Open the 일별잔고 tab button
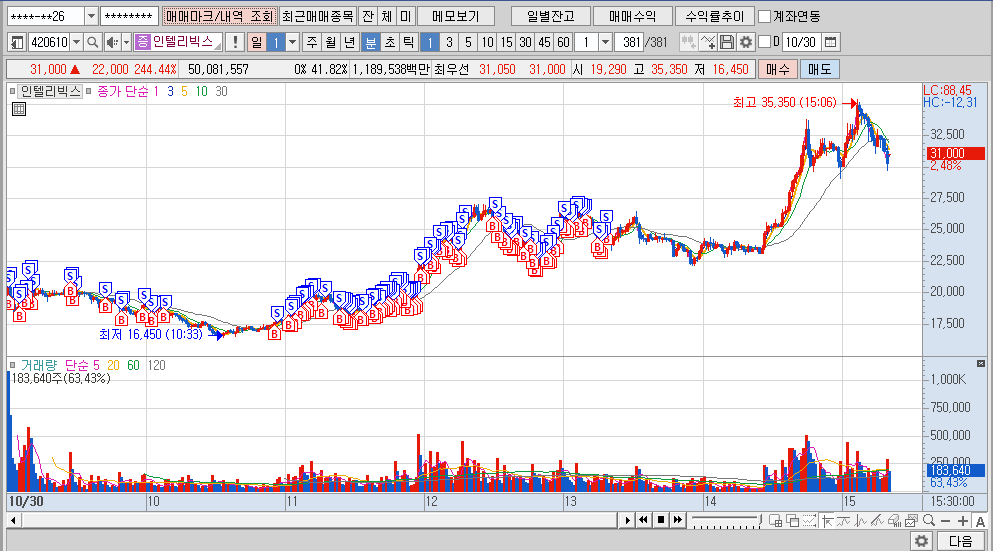 [550, 16]
